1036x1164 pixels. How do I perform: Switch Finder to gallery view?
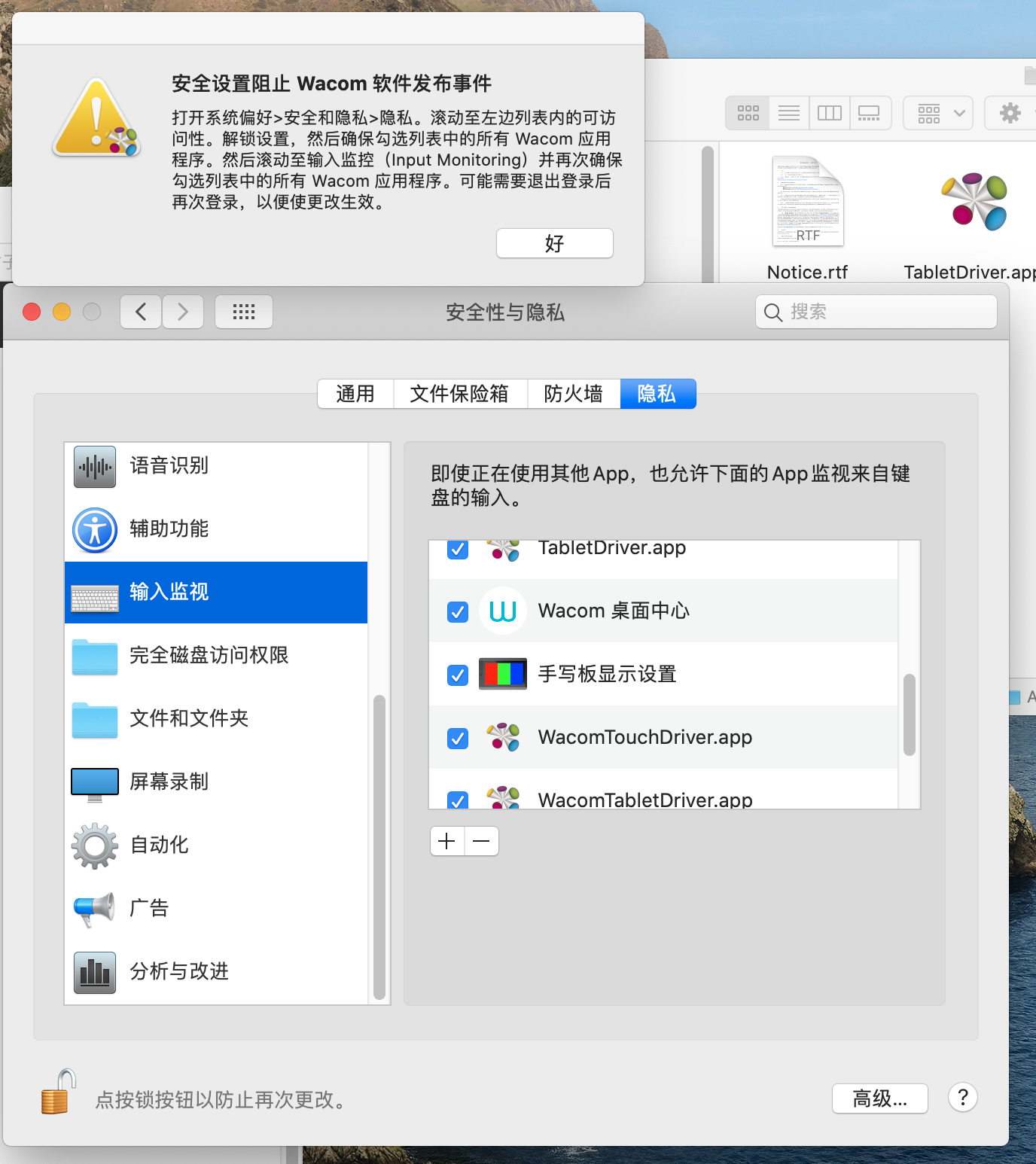coord(870,113)
